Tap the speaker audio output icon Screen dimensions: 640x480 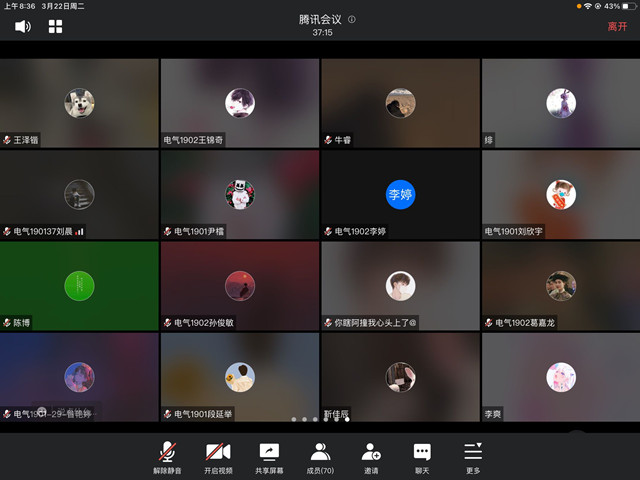[23, 27]
